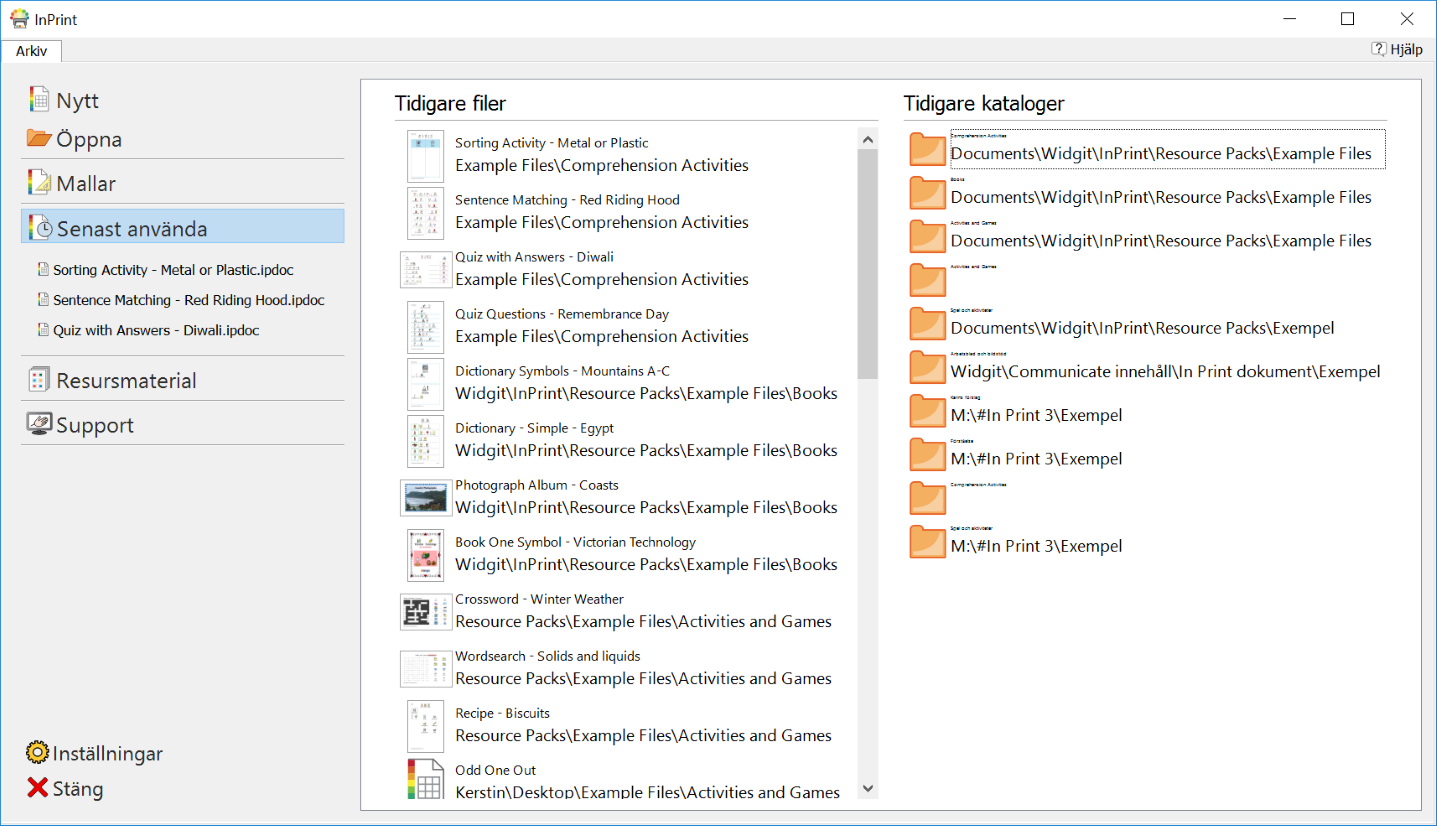Select the Photograph Album - Coasts thumbnail
This screenshot has width=1437, height=826.
pos(425,497)
